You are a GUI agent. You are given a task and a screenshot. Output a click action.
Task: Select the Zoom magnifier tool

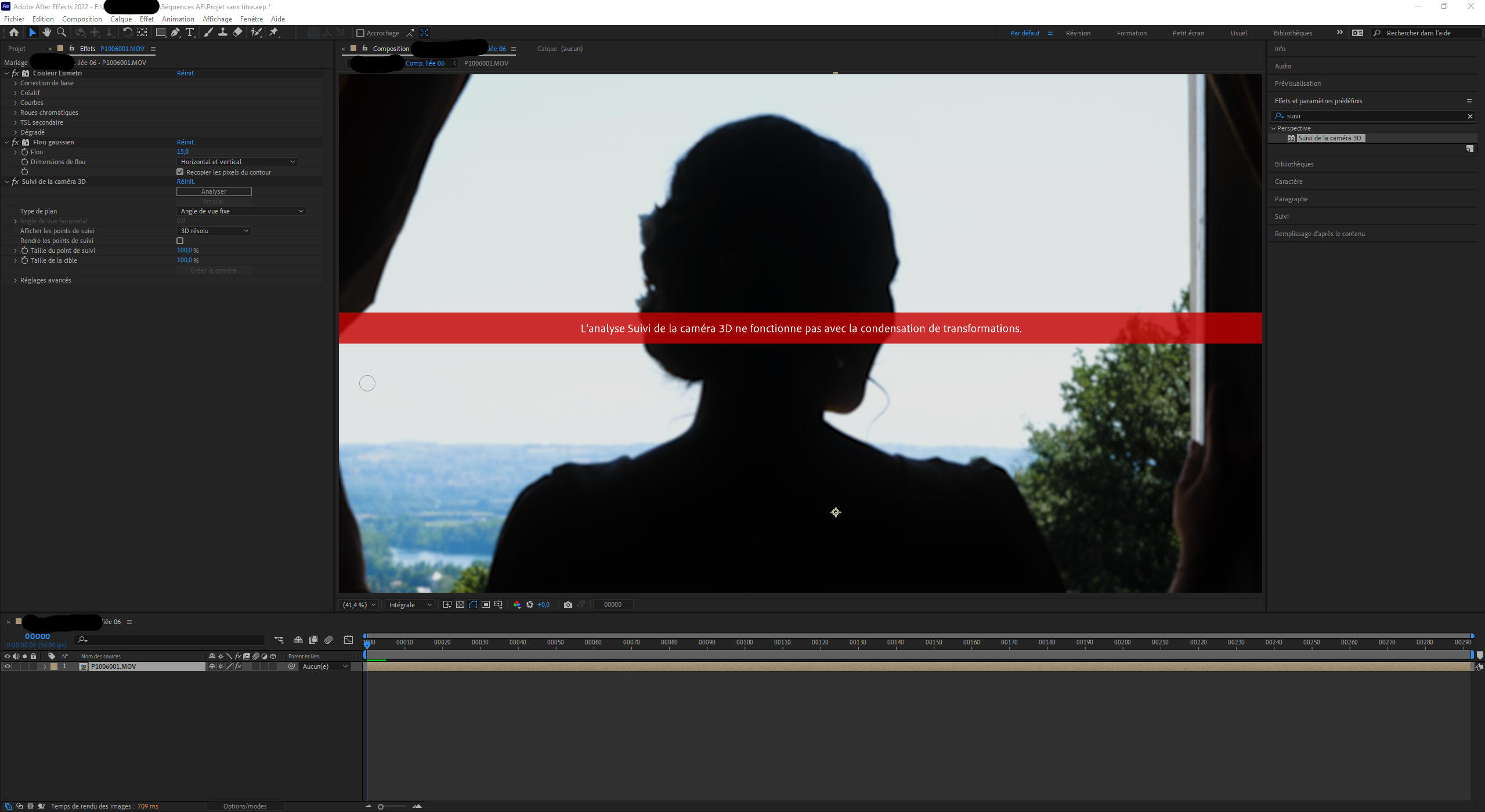[62, 32]
